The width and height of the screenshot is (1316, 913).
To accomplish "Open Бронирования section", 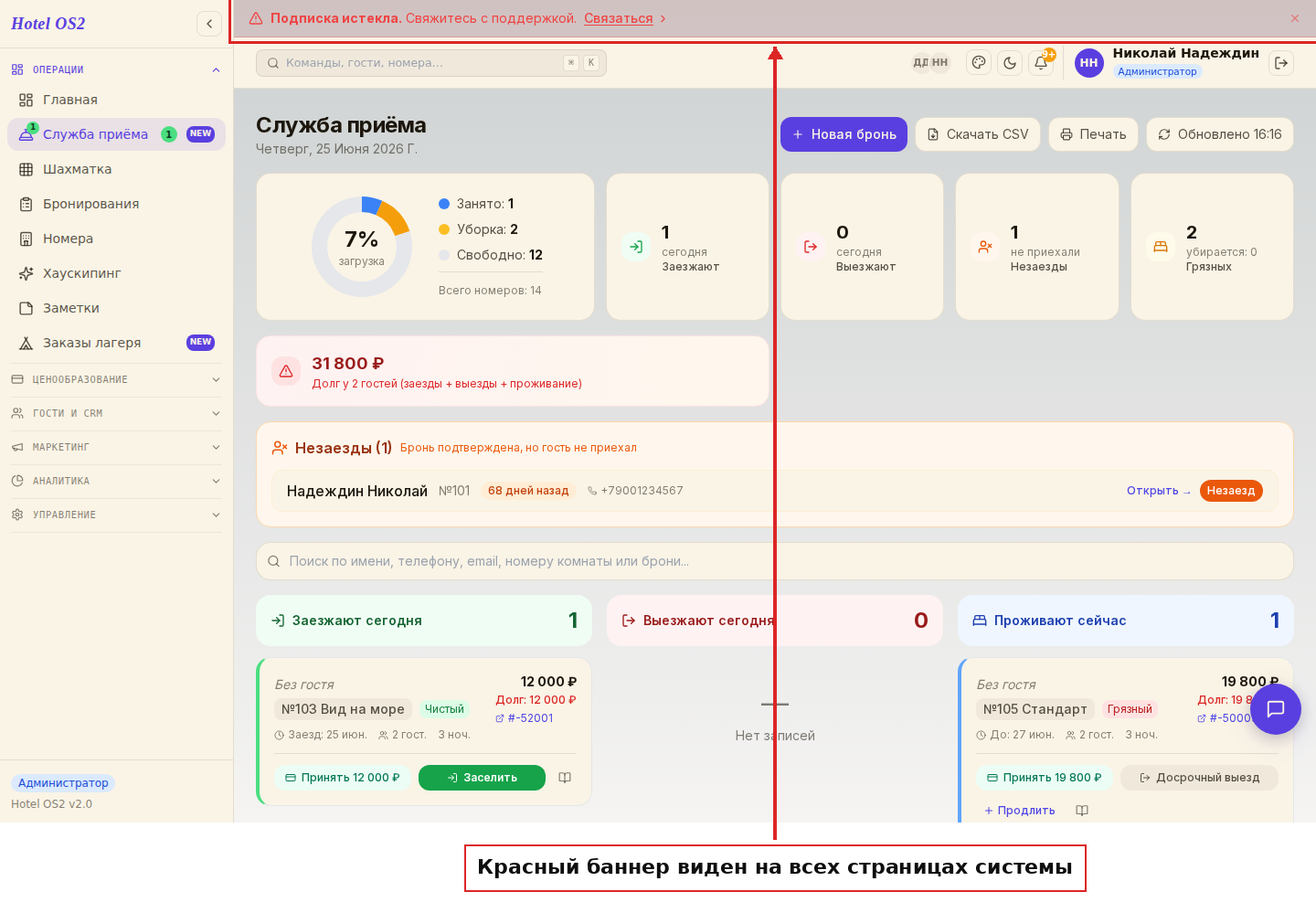I will click(116, 204).
